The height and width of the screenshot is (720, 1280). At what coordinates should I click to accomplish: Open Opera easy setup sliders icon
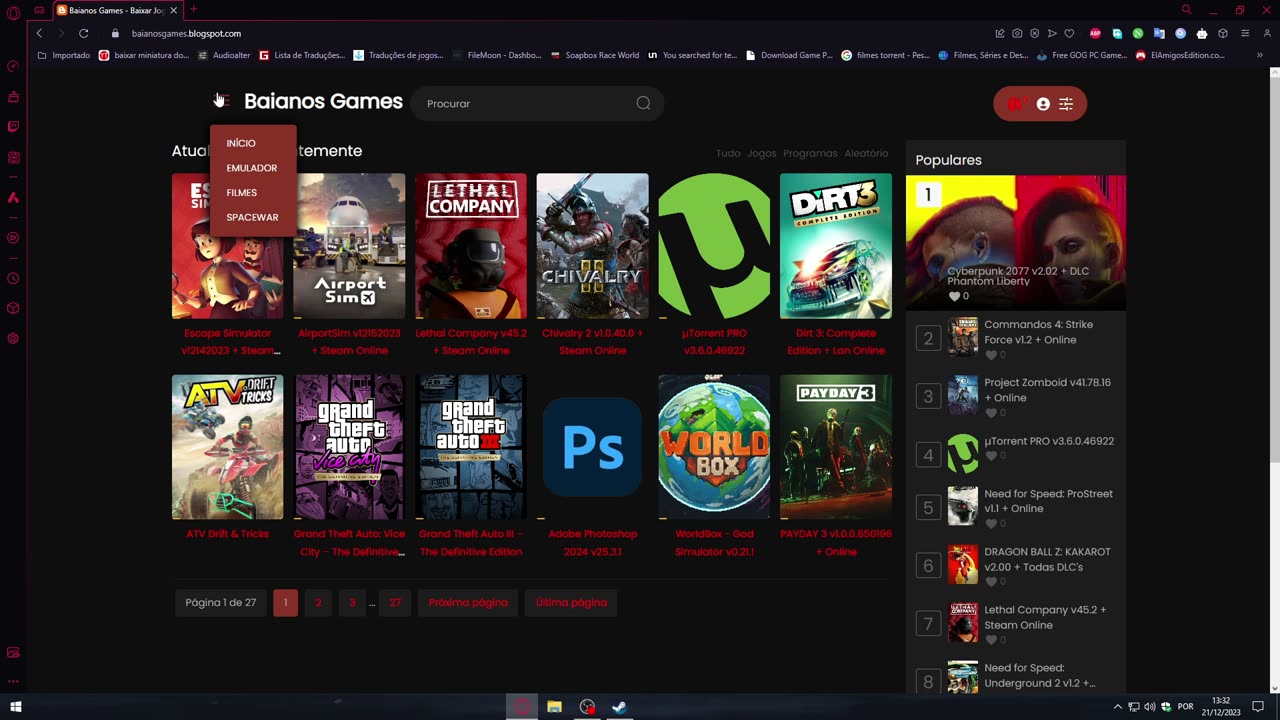tap(1245, 33)
